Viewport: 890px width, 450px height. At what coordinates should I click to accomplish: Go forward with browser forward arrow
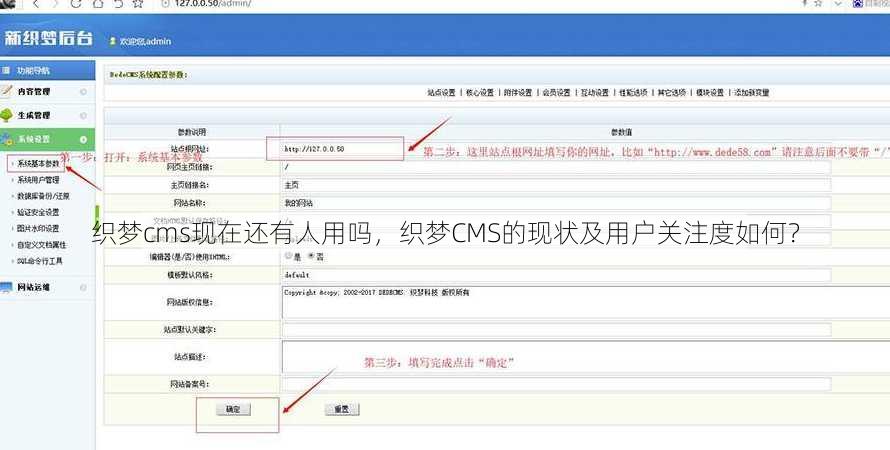(55, 3)
